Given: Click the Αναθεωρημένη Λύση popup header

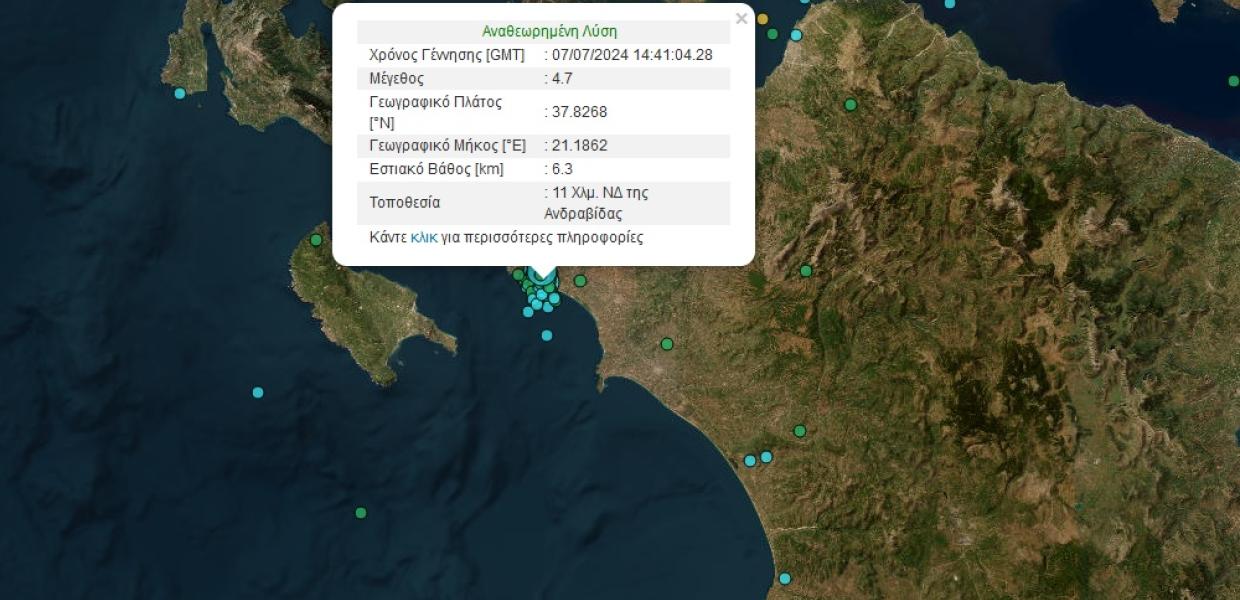Looking at the screenshot, I should click(549, 31).
